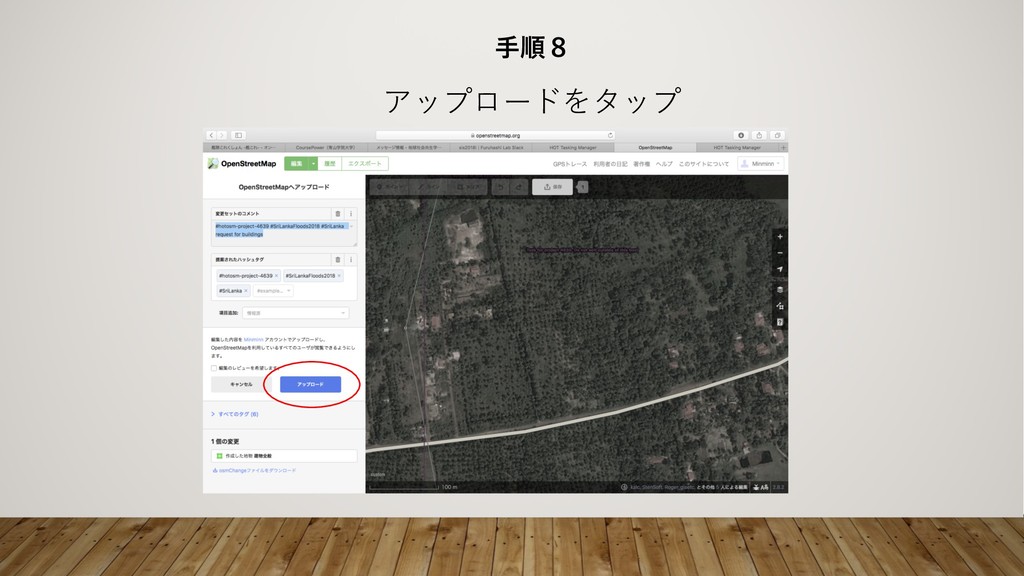Open the #example hashtag combo box
The width and height of the screenshot is (1024, 576).
(x=274, y=291)
